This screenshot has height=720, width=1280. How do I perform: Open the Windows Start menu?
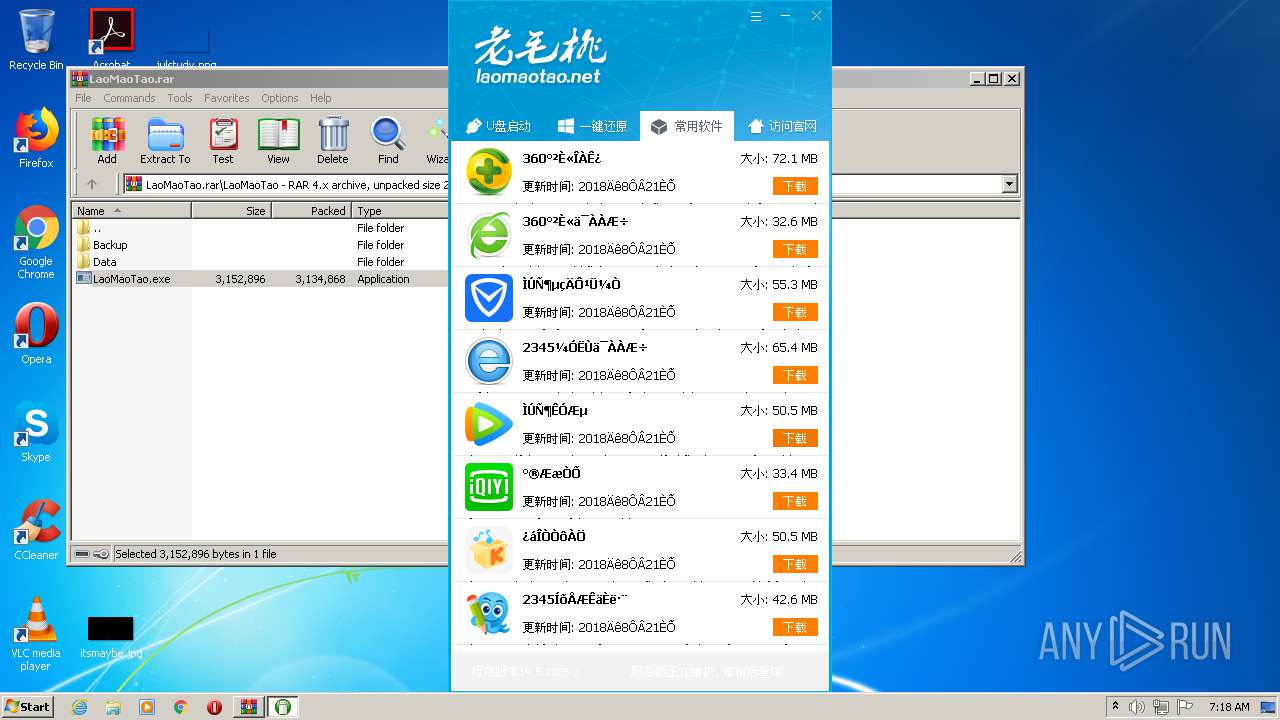27,706
